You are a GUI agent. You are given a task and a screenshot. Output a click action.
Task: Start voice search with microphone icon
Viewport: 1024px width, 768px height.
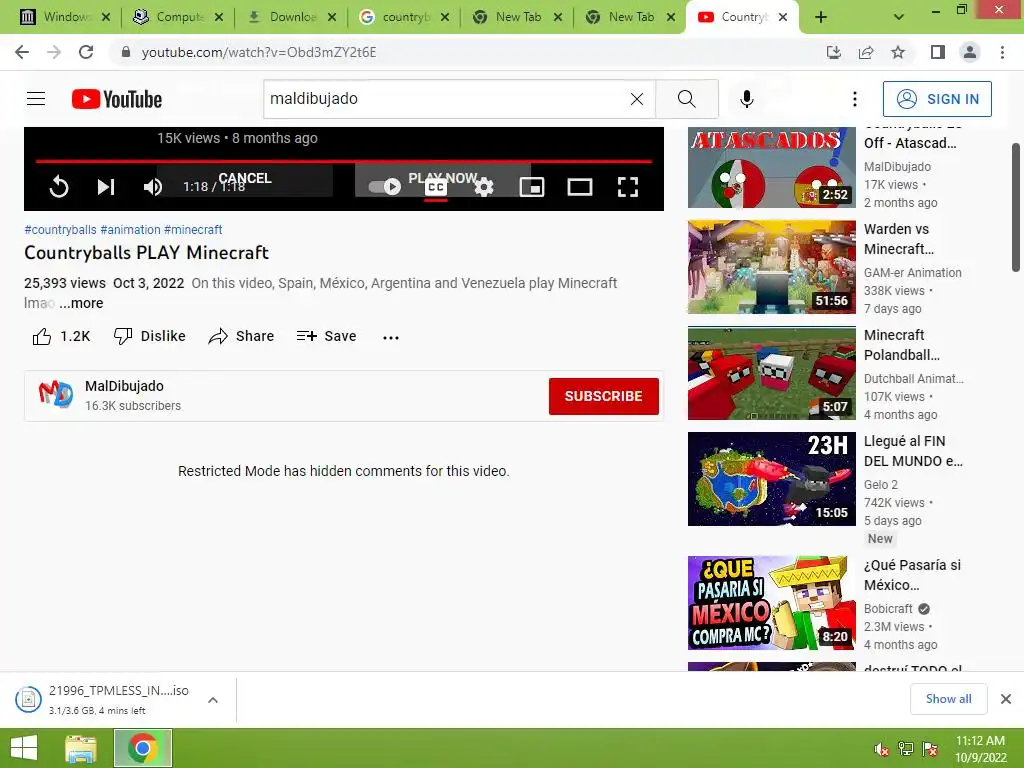pyautogui.click(x=746, y=99)
